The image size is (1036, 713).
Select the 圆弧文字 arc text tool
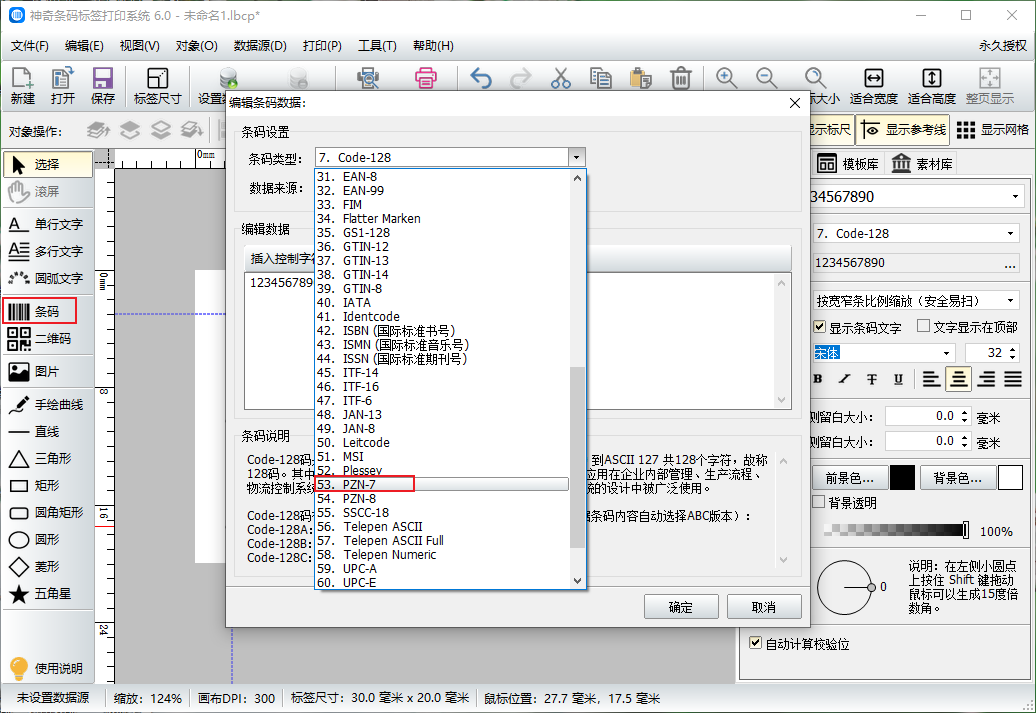click(48, 278)
